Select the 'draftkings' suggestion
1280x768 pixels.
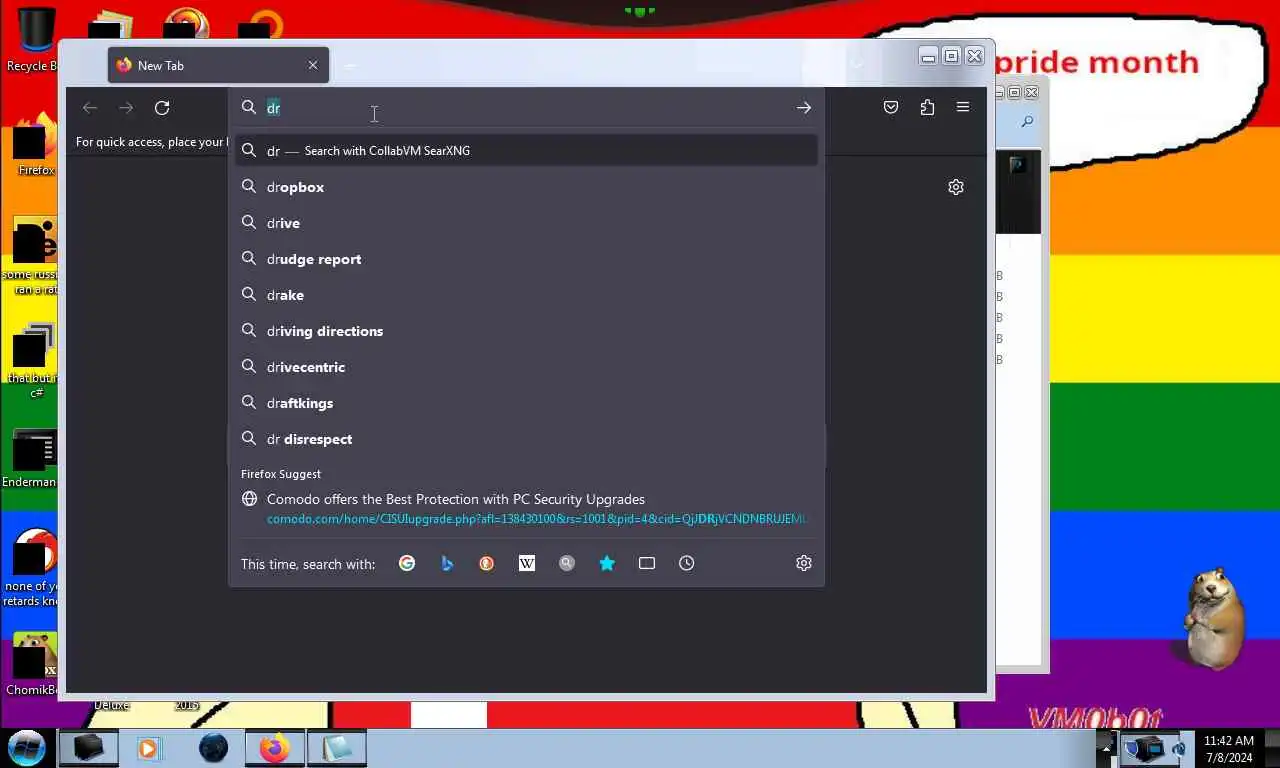pyautogui.click(x=527, y=403)
